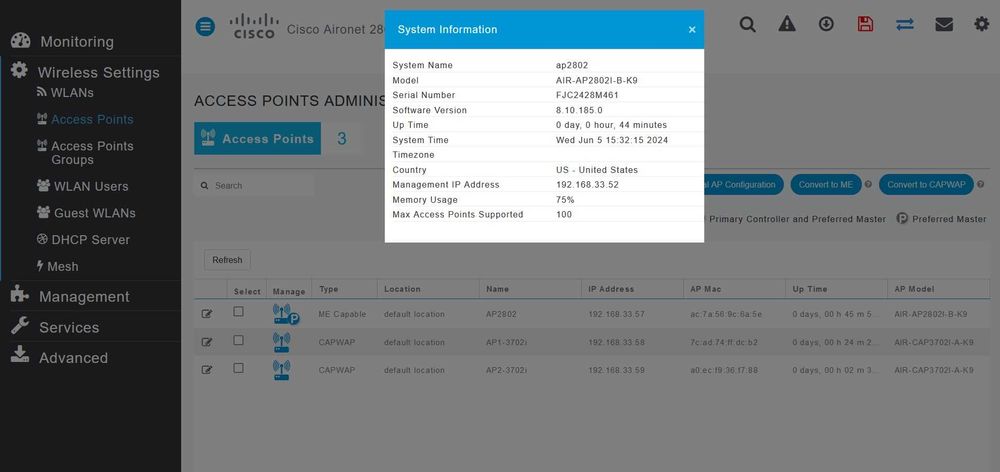Sort by Up Time column header
This screenshot has width=1000, height=472.
point(810,289)
